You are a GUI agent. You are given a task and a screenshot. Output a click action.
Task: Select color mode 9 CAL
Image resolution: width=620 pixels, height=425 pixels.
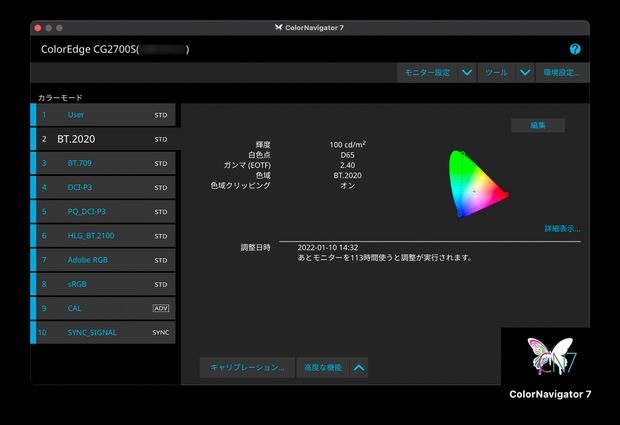click(x=103, y=308)
